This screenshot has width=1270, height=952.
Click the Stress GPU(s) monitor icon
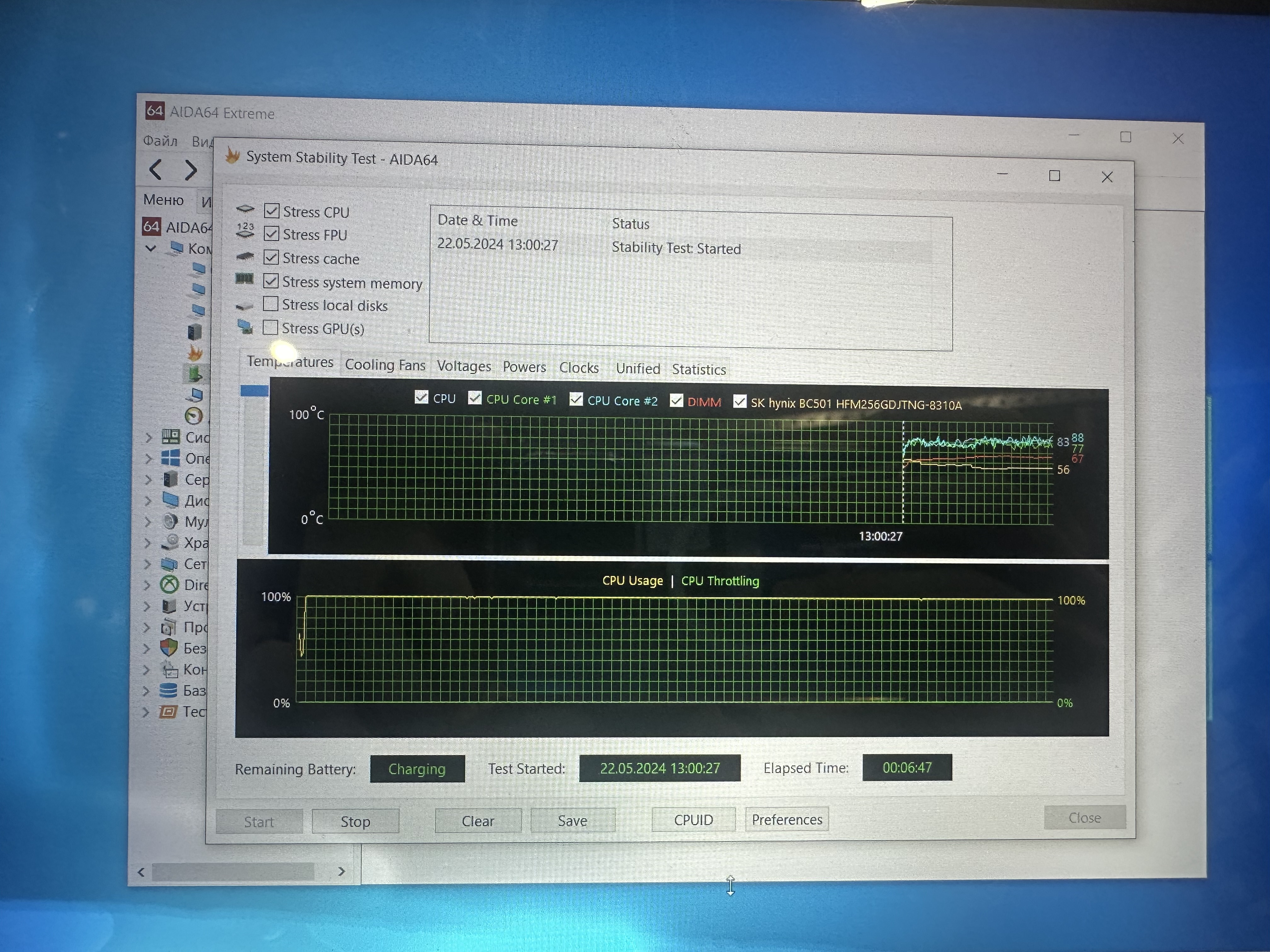245,327
